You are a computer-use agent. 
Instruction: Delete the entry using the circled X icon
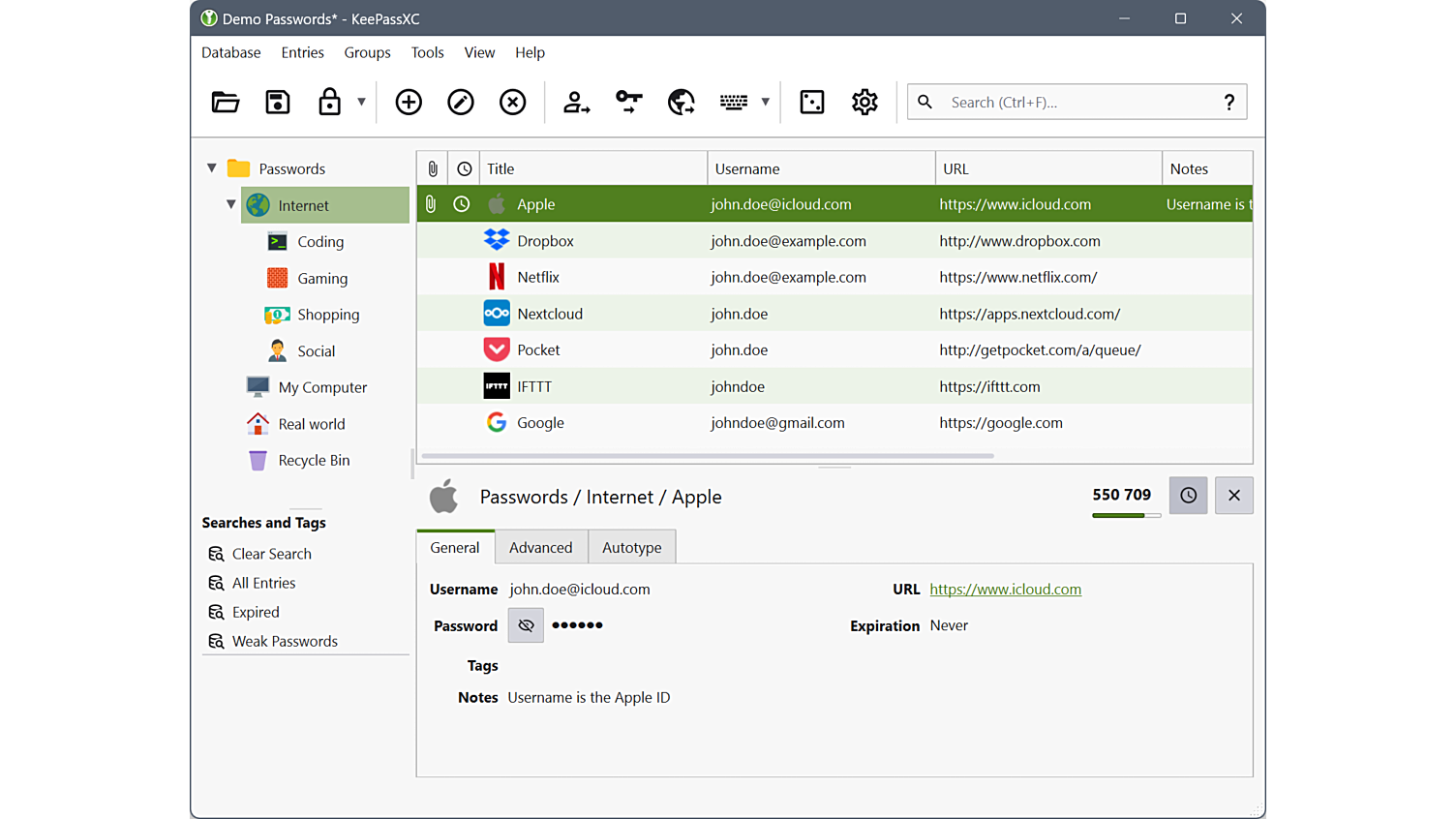[x=512, y=102]
